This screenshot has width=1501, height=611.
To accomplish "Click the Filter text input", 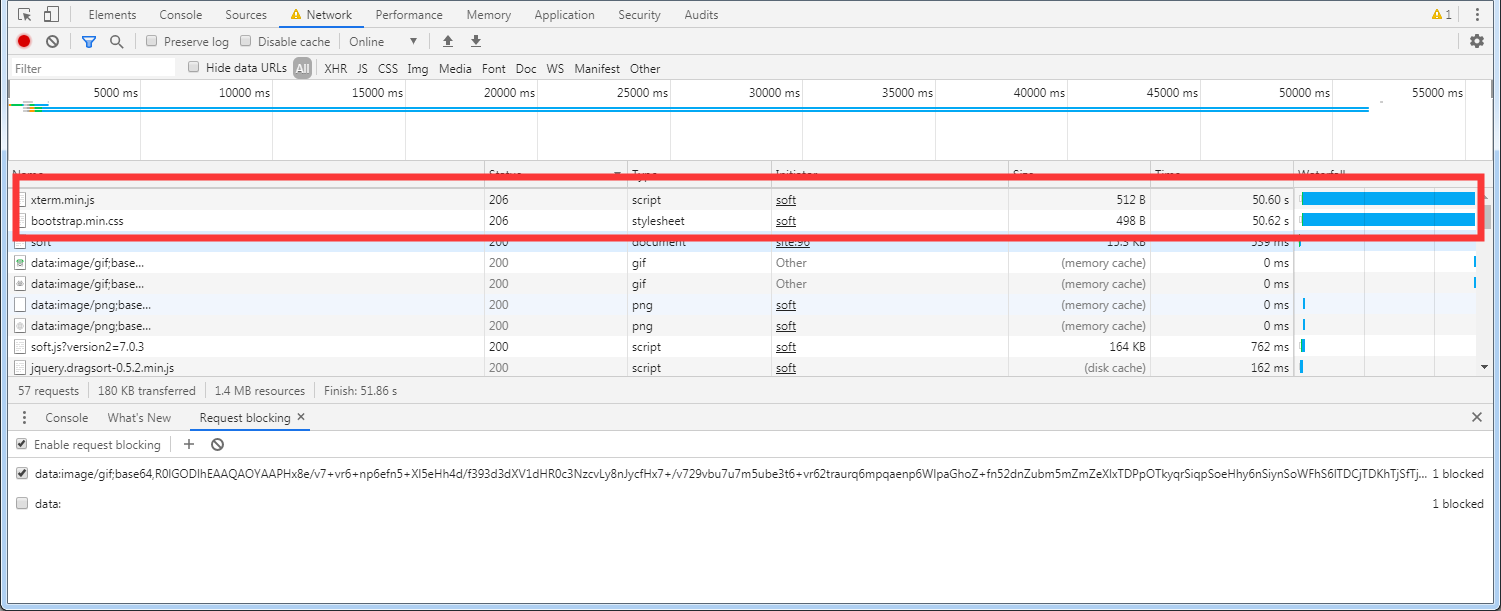I will coord(93,68).
